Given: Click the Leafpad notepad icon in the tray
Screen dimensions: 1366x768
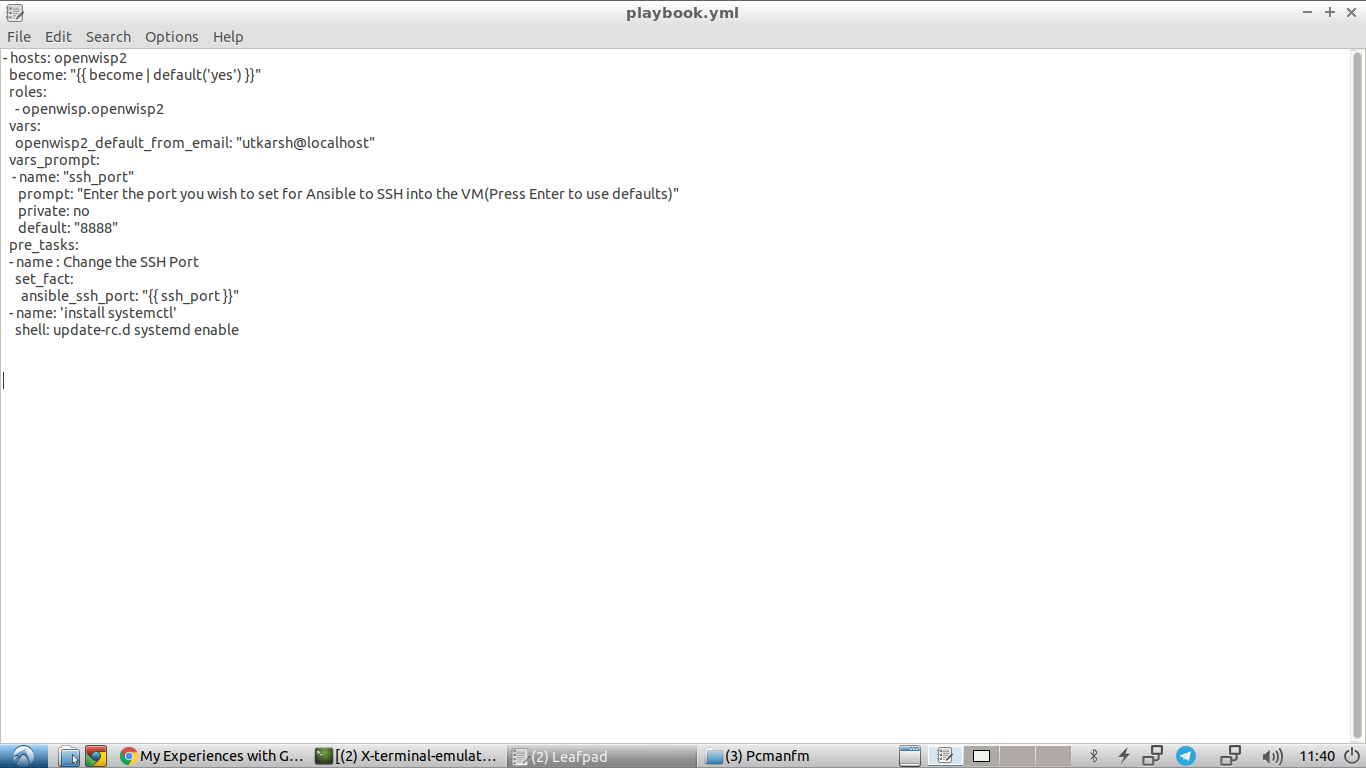Looking at the screenshot, I should [x=944, y=756].
